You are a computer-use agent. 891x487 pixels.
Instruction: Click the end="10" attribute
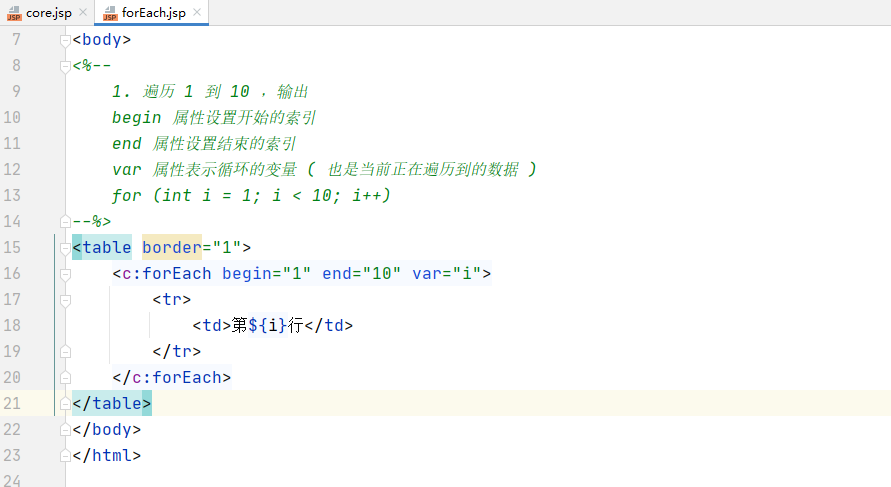pos(361,273)
